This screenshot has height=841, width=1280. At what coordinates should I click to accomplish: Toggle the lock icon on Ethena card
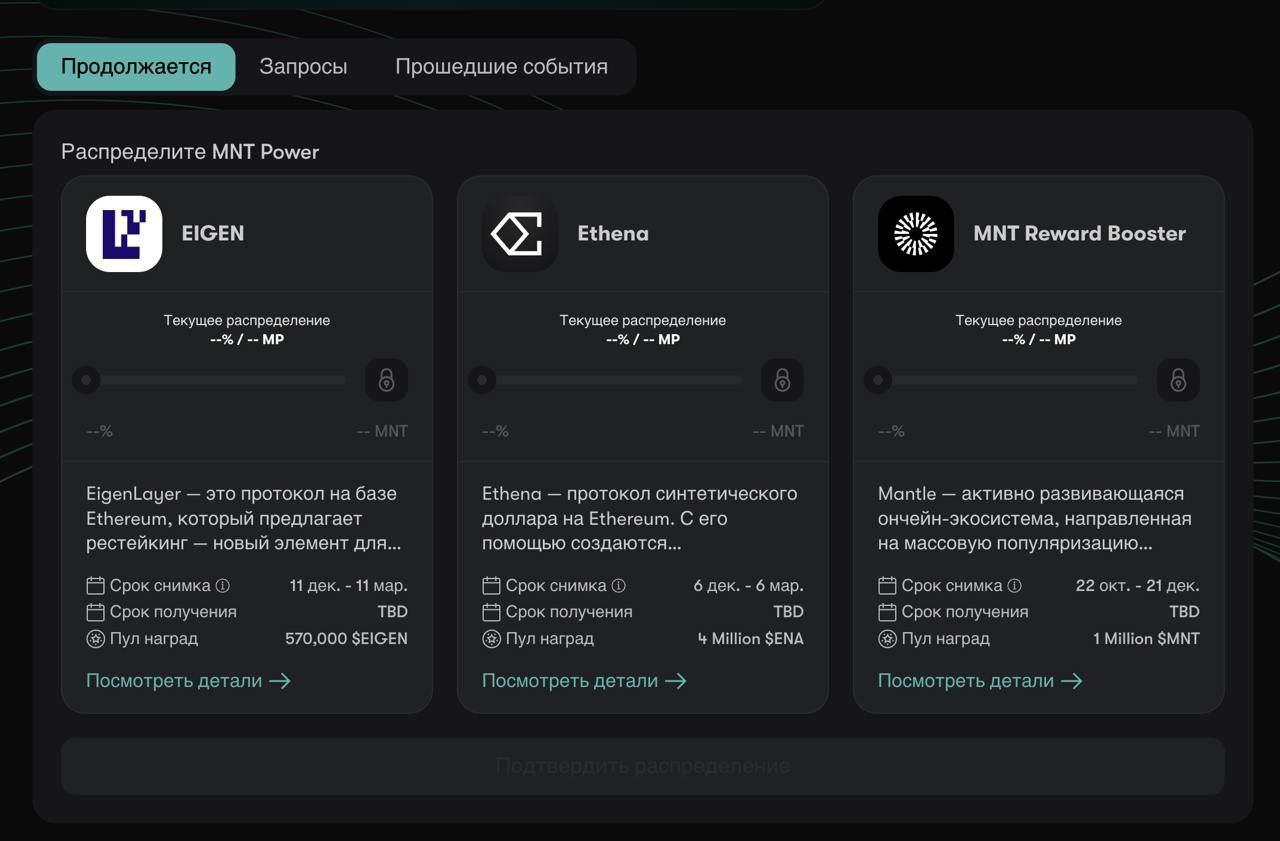tap(783, 380)
